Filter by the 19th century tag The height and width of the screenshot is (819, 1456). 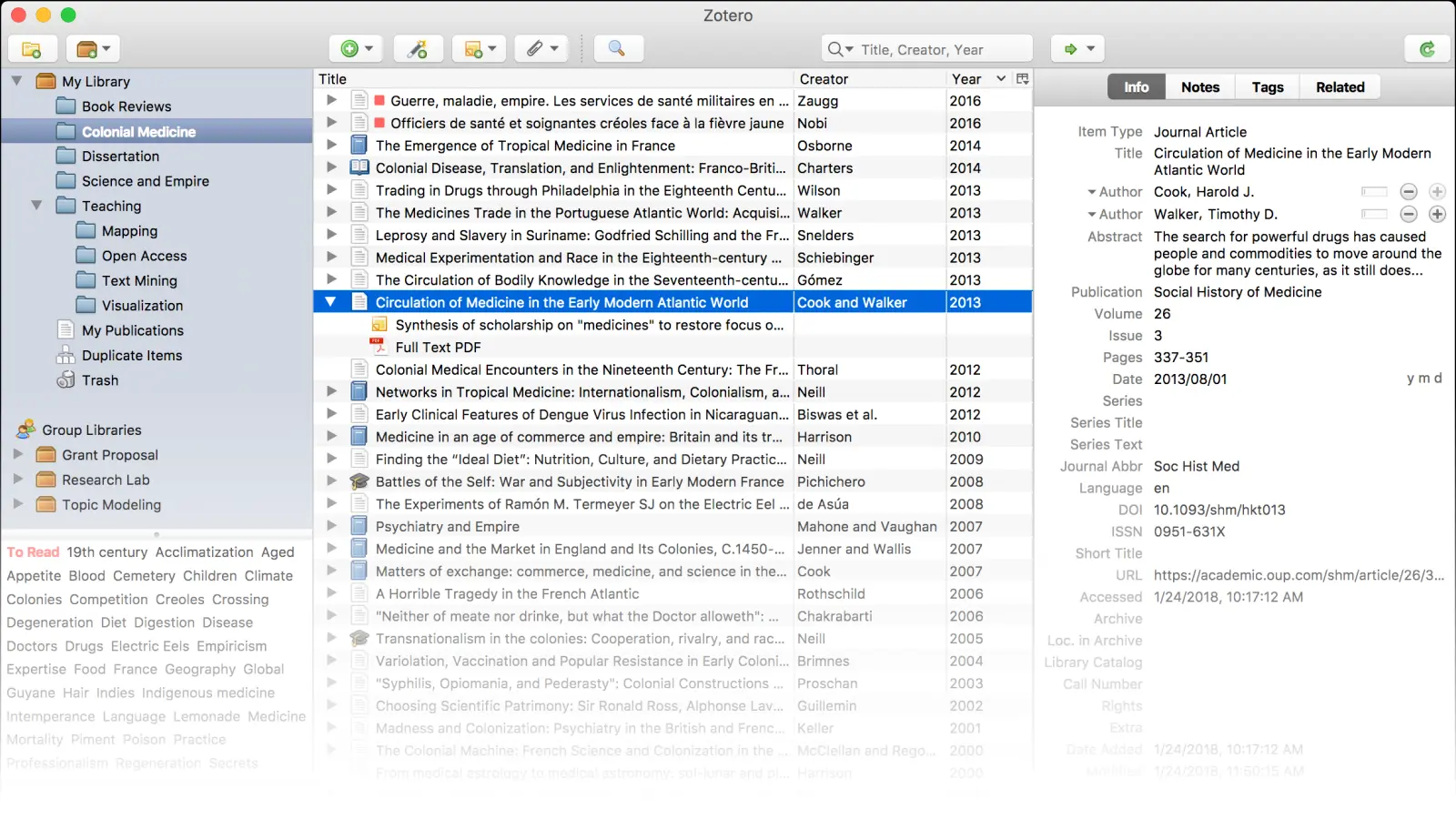click(107, 552)
